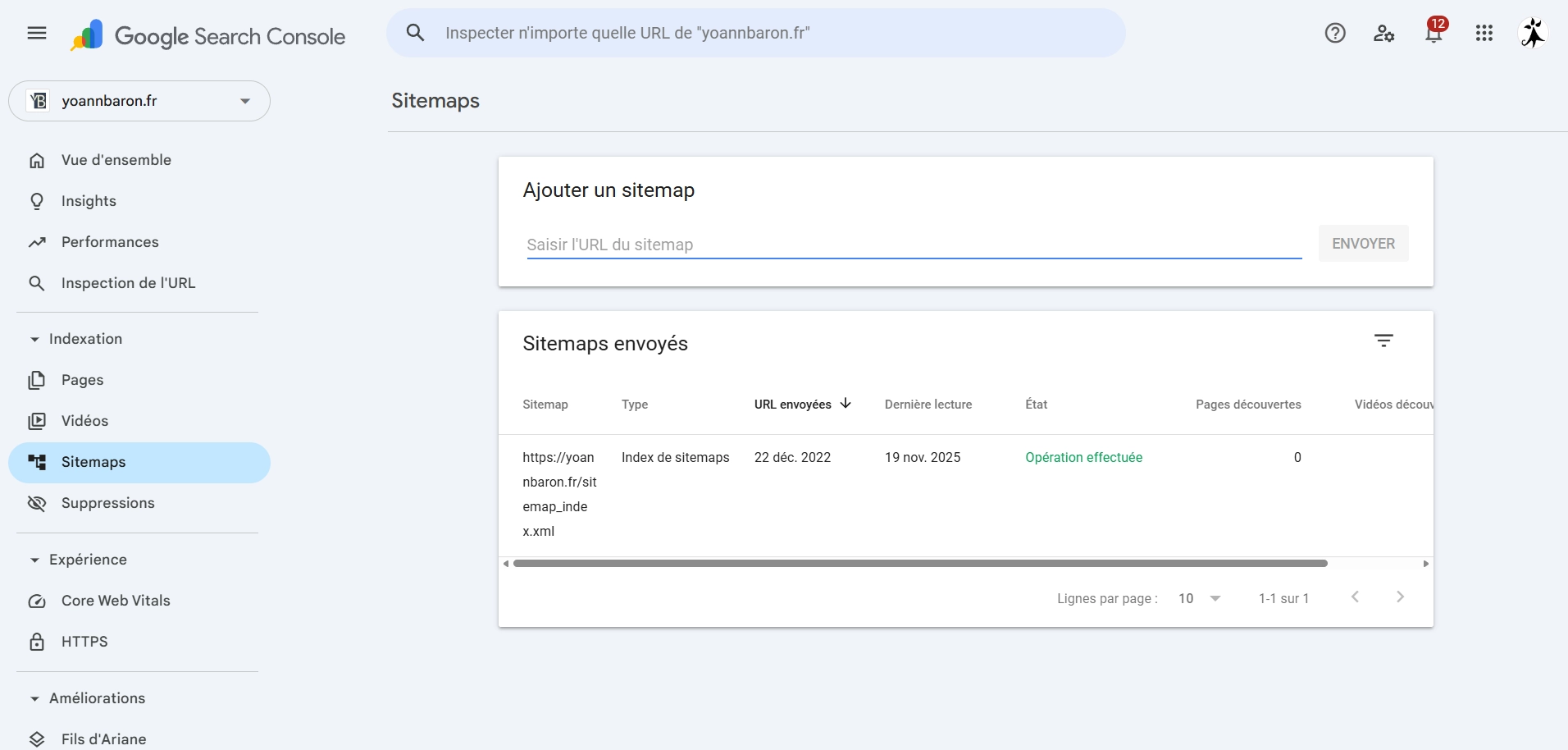Viewport: 1568px width, 750px height.
Task: Sort by Dernière lecture column header
Action: [928, 405]
